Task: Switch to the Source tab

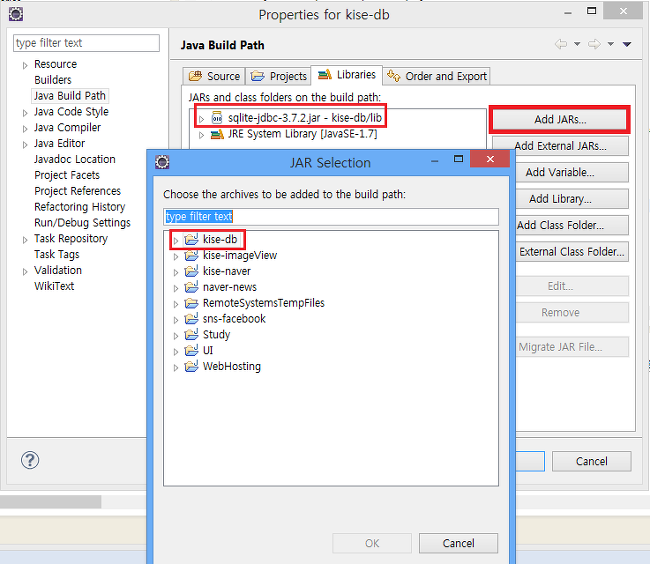Action: click(214, 76)
